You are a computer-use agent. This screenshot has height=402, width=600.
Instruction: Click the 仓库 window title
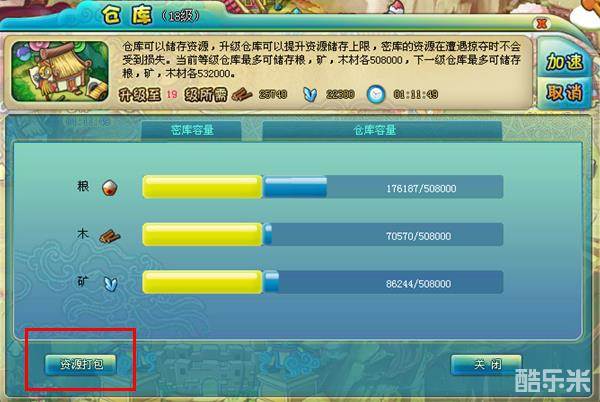click(x=126, y=16)
